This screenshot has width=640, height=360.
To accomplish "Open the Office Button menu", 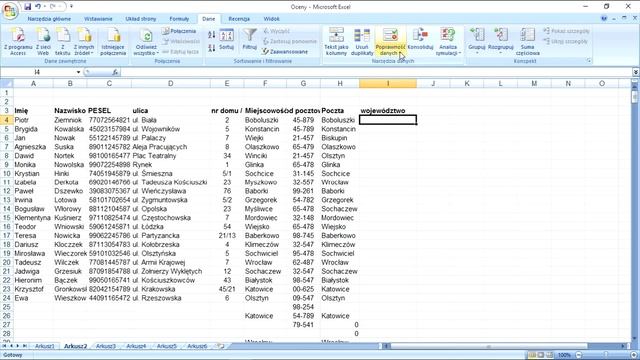I will (10, 10).
